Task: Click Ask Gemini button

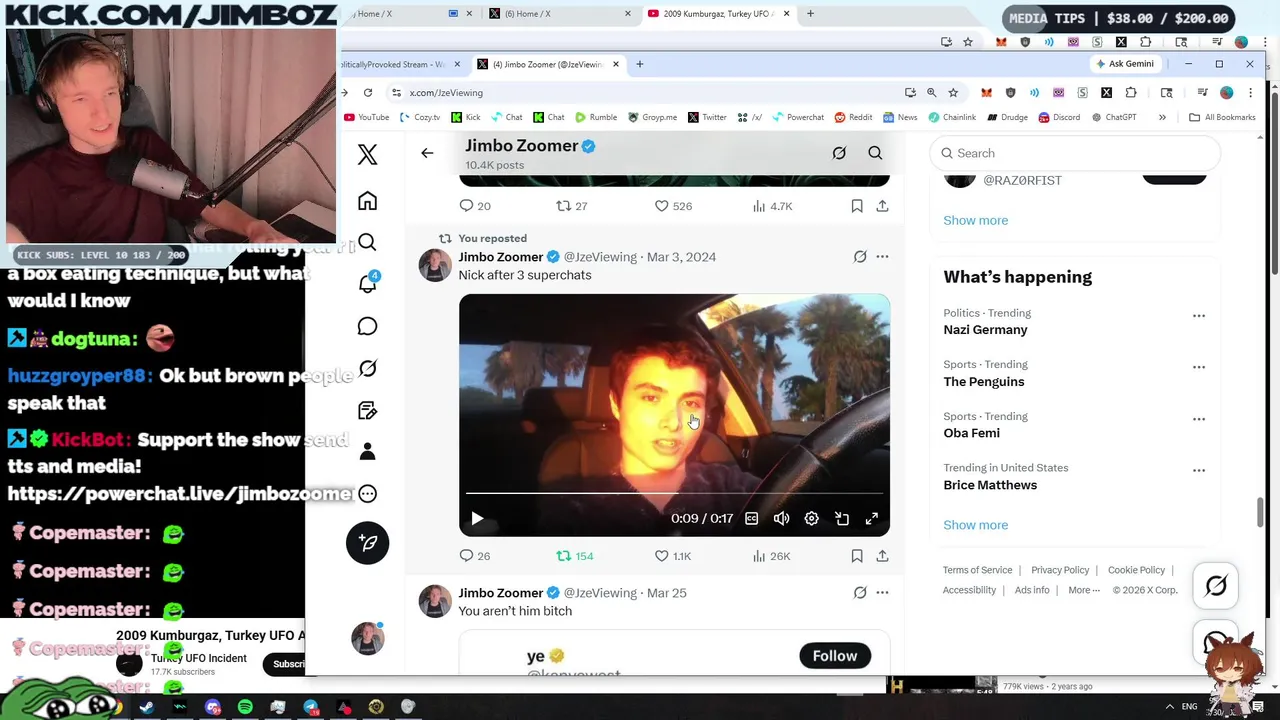Action: coord(1125,64)
